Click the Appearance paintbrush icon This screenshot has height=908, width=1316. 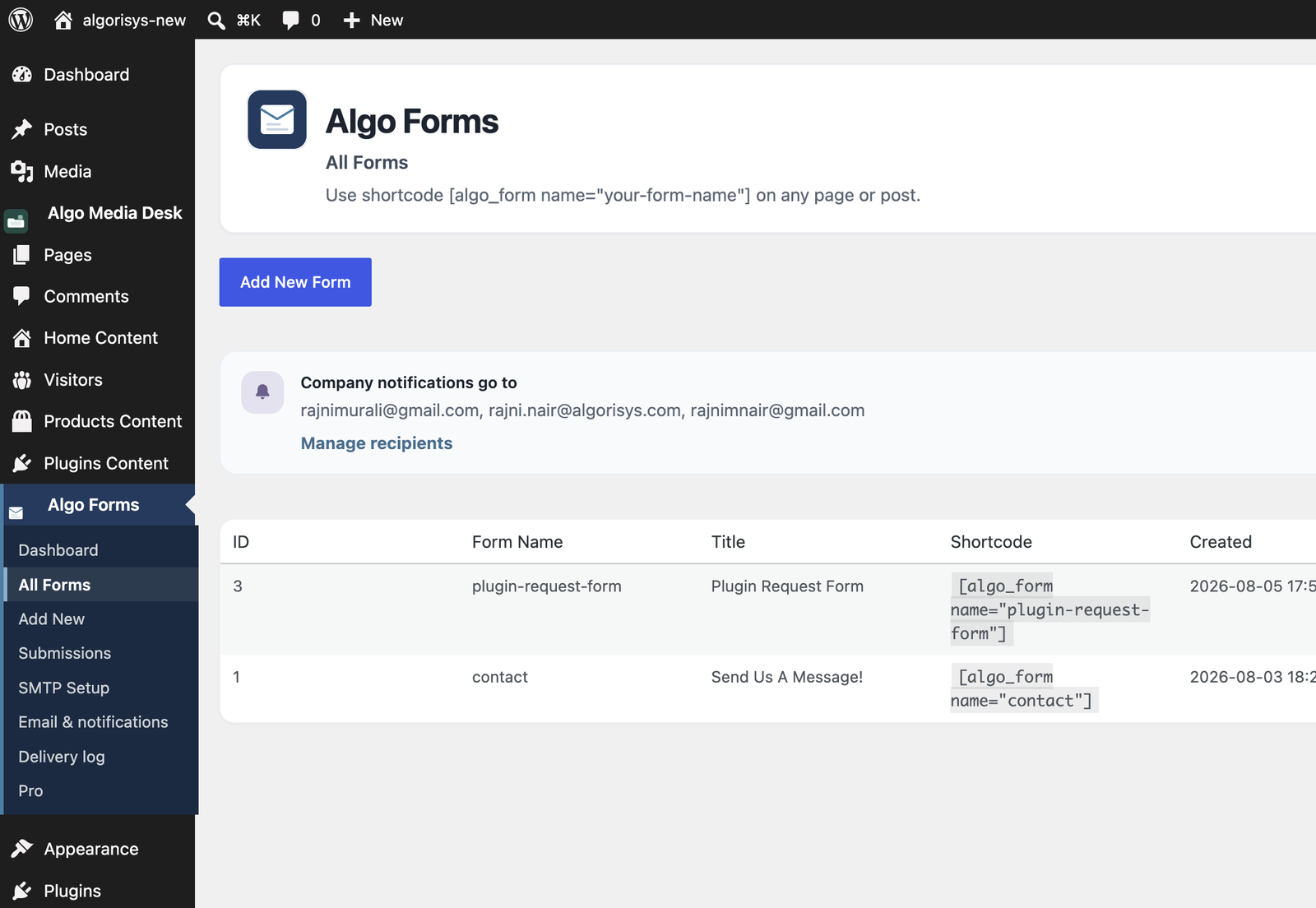coord(22,849)
